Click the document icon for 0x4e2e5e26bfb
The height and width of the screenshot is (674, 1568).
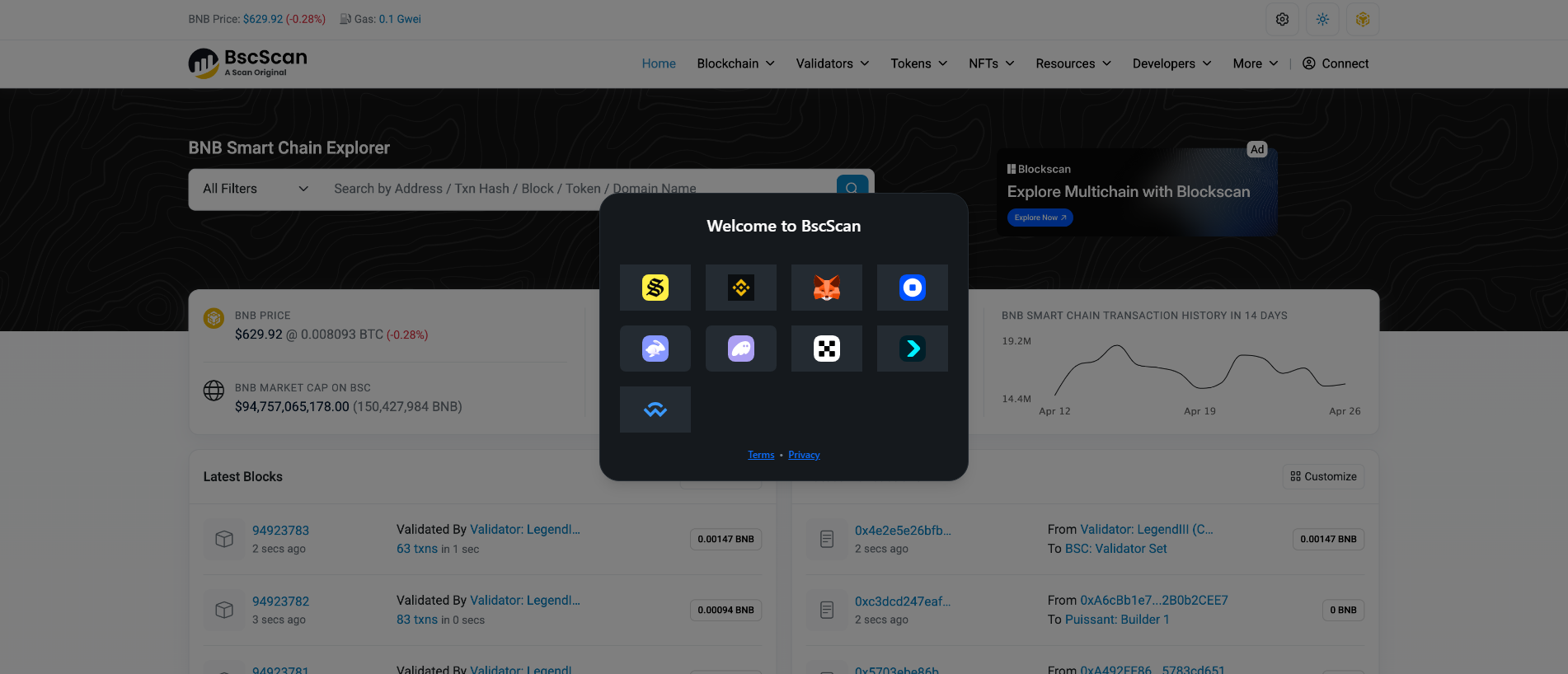tap(827, 539)
